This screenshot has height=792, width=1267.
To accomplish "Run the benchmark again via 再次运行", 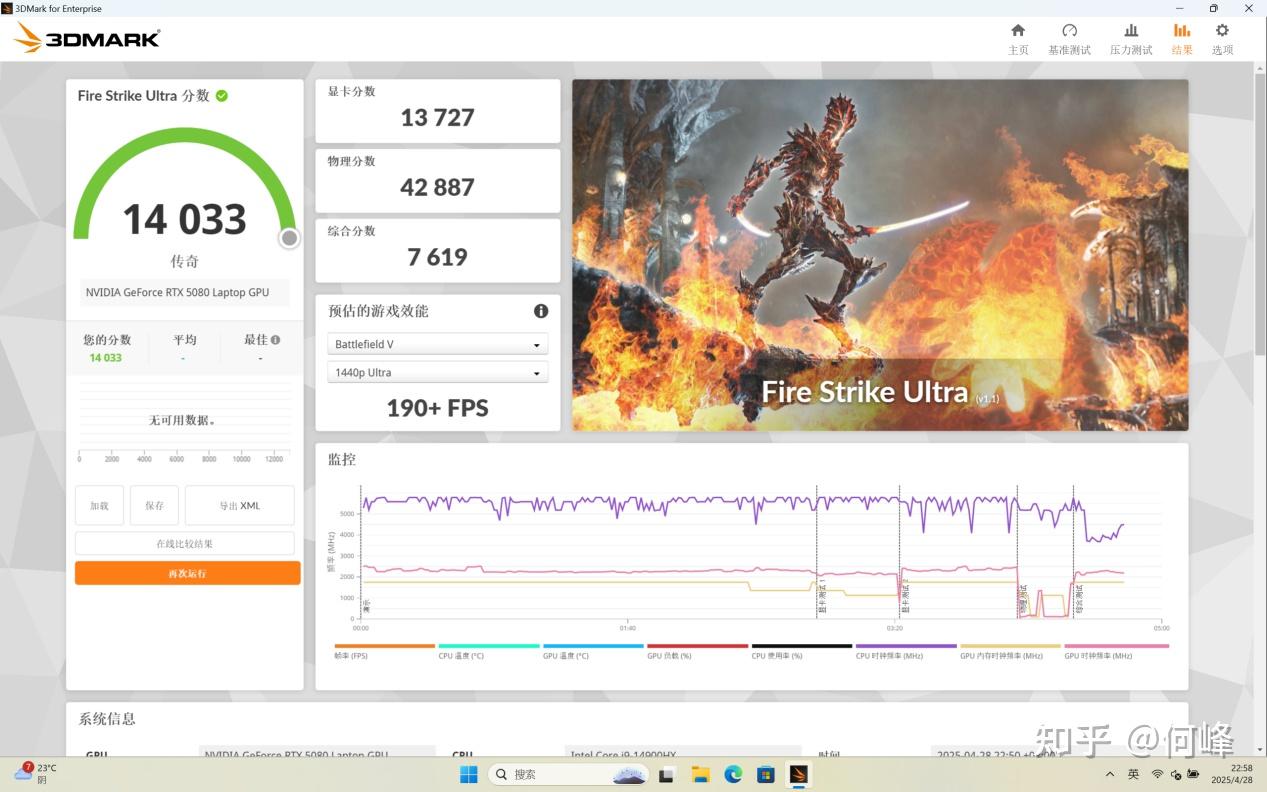I will pos(187,572).
